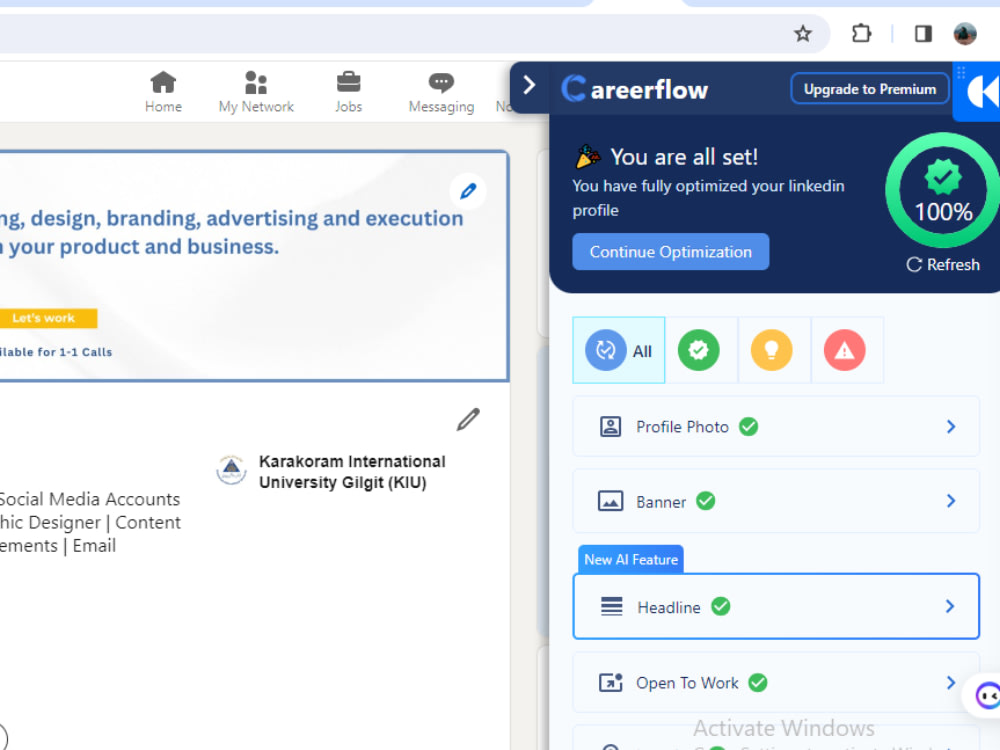This screenshot has height=750, width=1000.
Task: Expand Headline chevron arrow
Action: point(950,607)
